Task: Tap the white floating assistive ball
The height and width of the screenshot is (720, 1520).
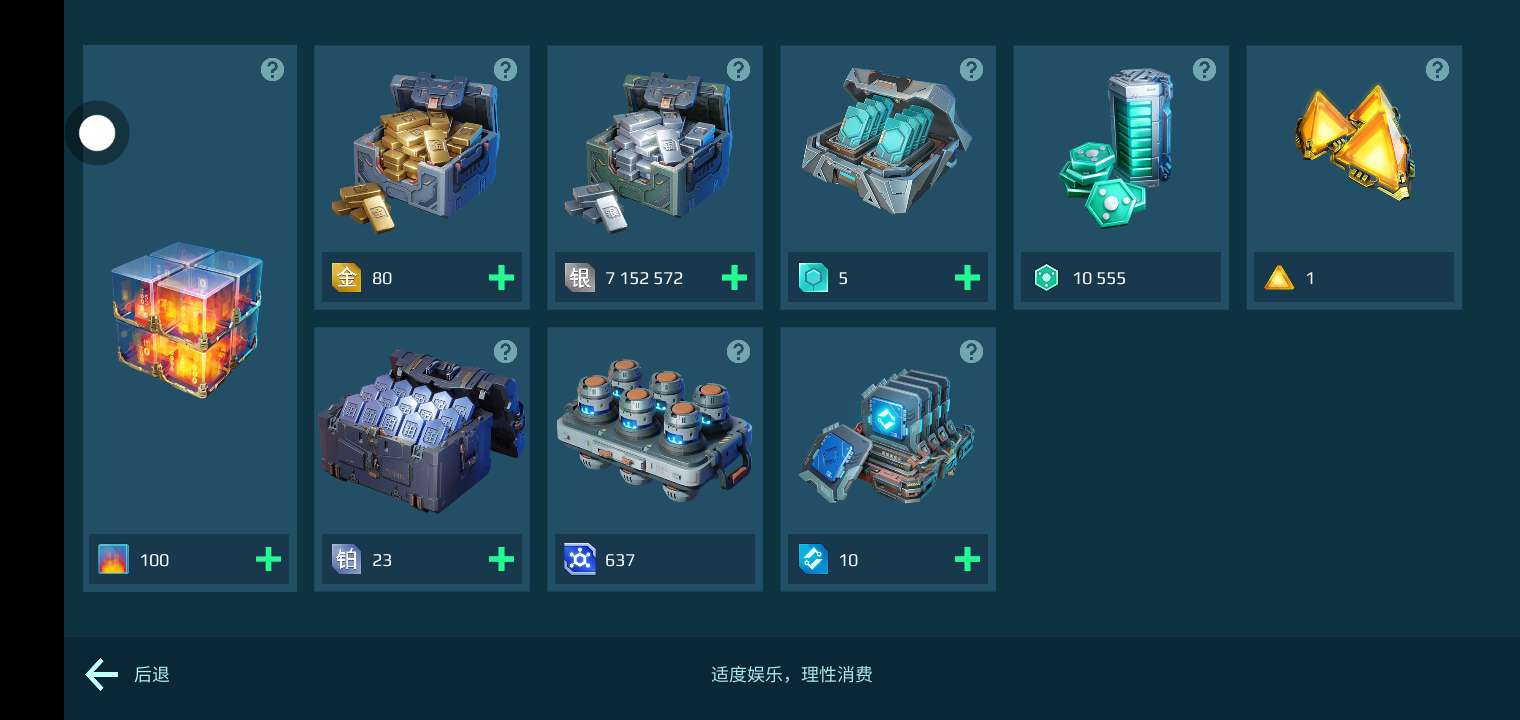Action: pyautogui.click(x=97, y=133)
